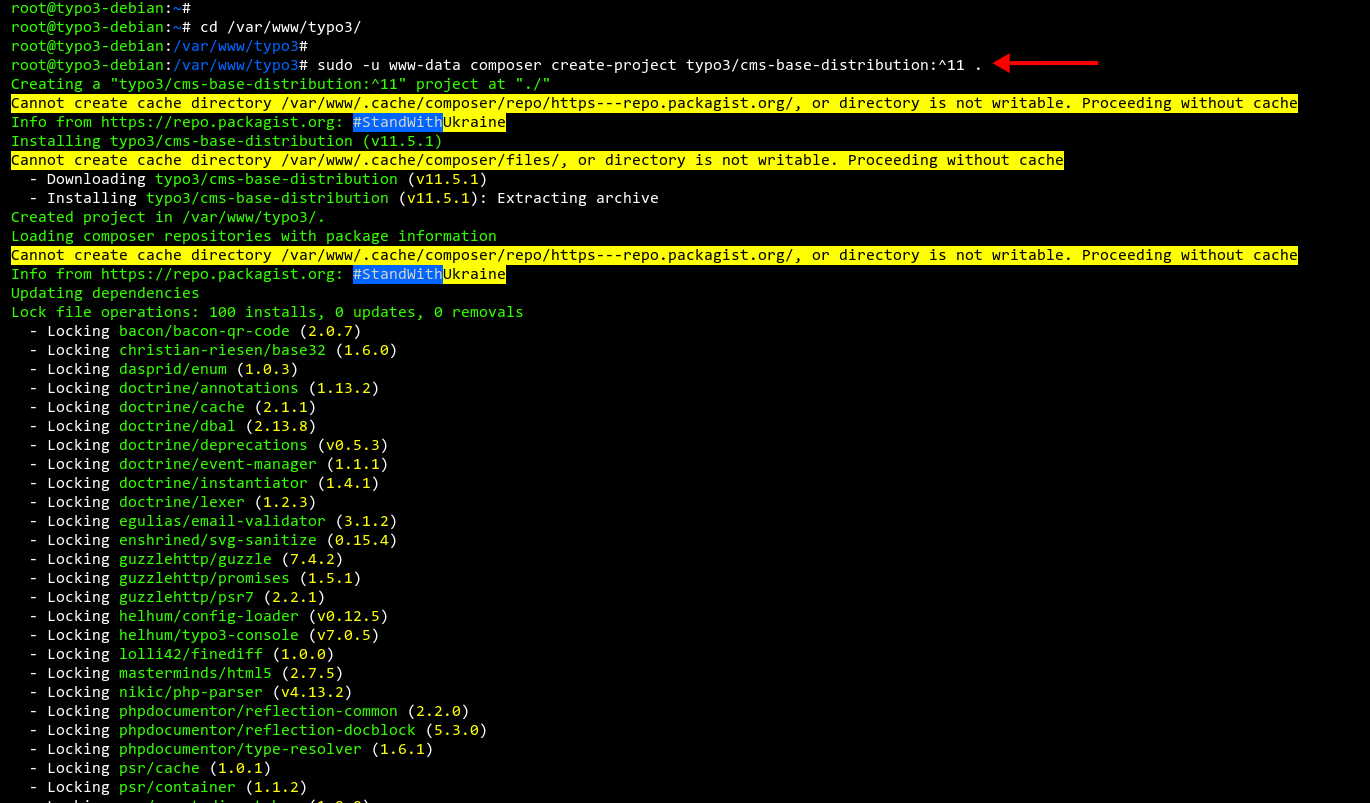
Task: Click the 'dasprid/enum' package name
Action: [173, 369]
